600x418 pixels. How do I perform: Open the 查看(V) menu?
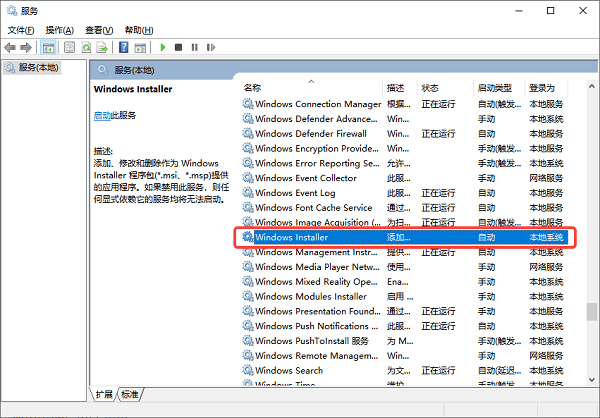click(x=99, y=30)
